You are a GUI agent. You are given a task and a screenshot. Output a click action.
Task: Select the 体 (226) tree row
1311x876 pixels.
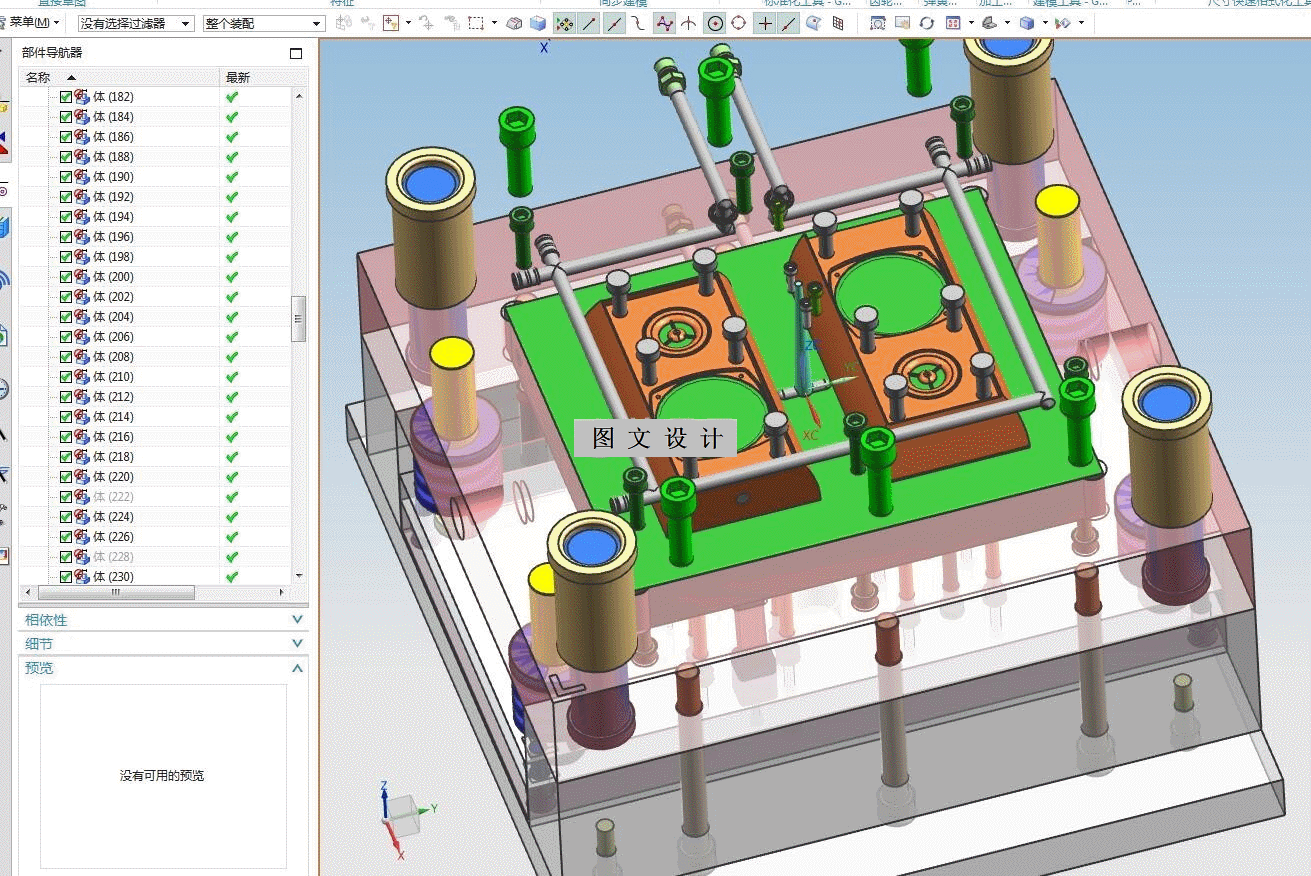(x=155, y=537)
